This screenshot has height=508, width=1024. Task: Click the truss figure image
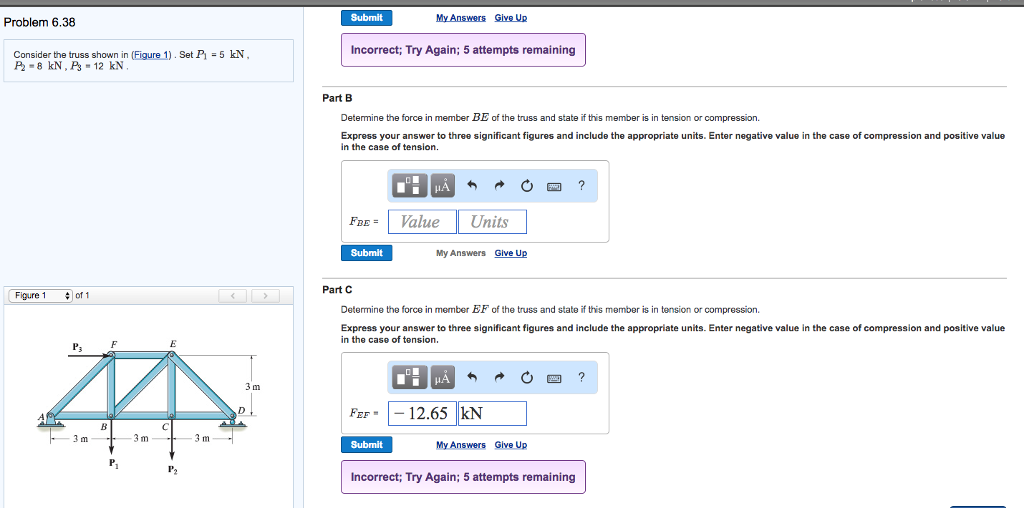tap(149, 408)
